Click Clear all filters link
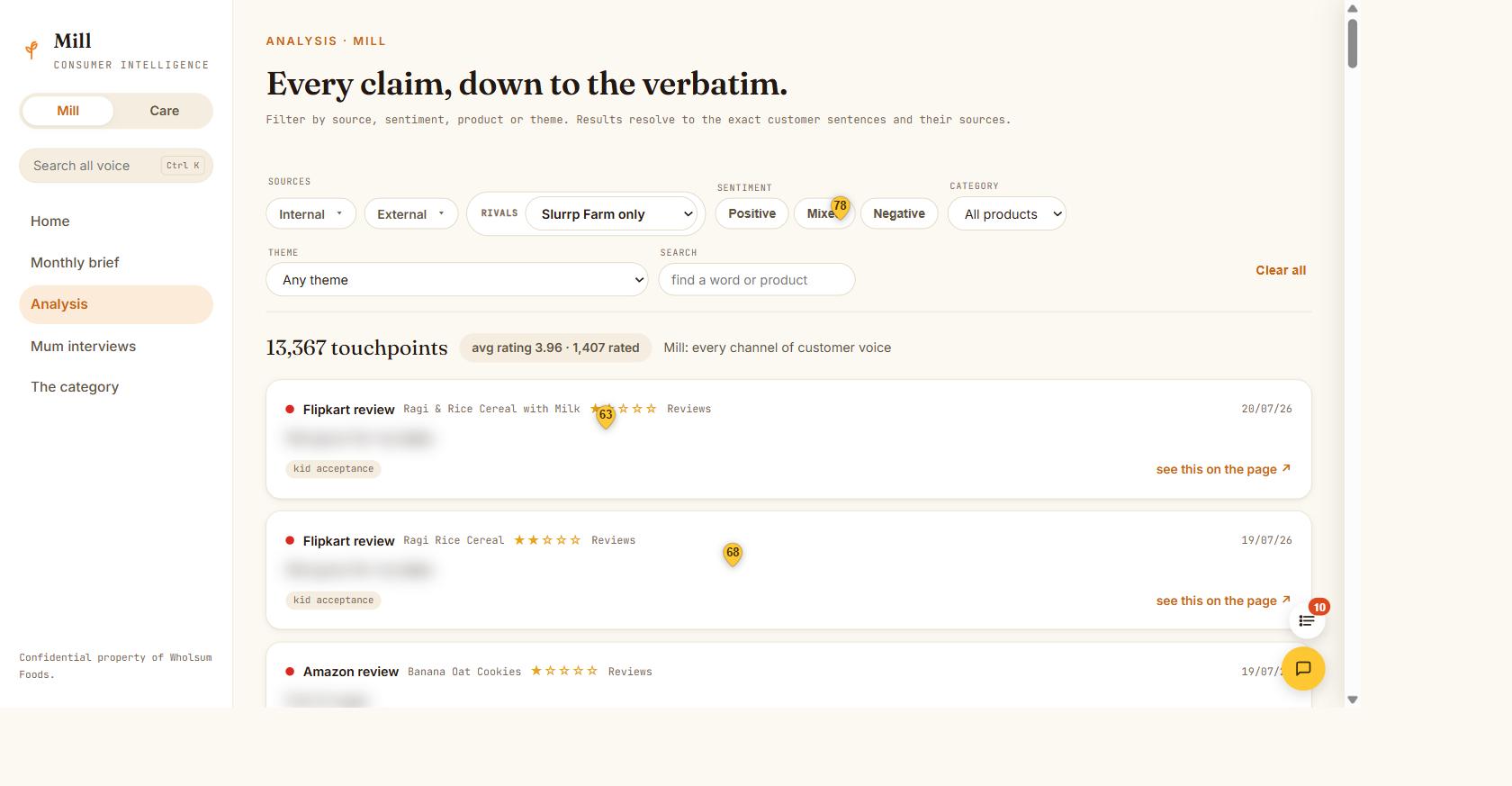 1281,270
